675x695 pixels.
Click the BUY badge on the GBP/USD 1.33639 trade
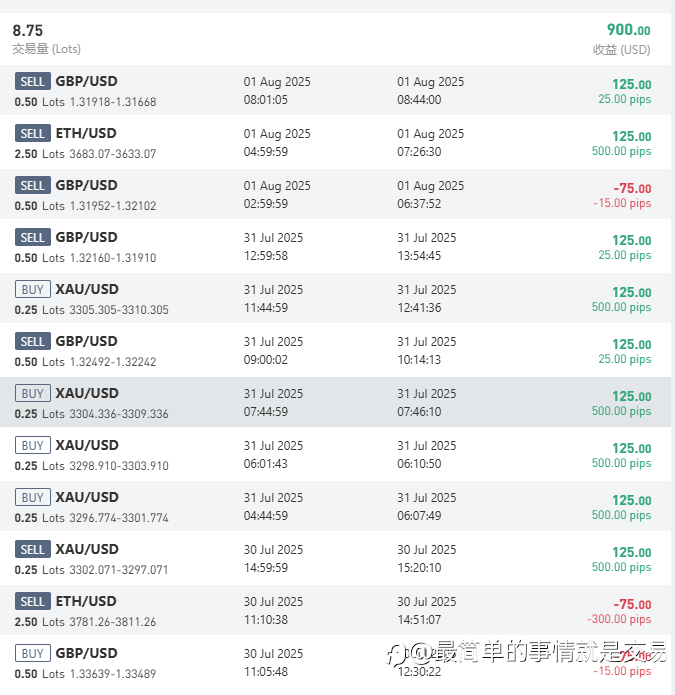[x=33, y=654]
